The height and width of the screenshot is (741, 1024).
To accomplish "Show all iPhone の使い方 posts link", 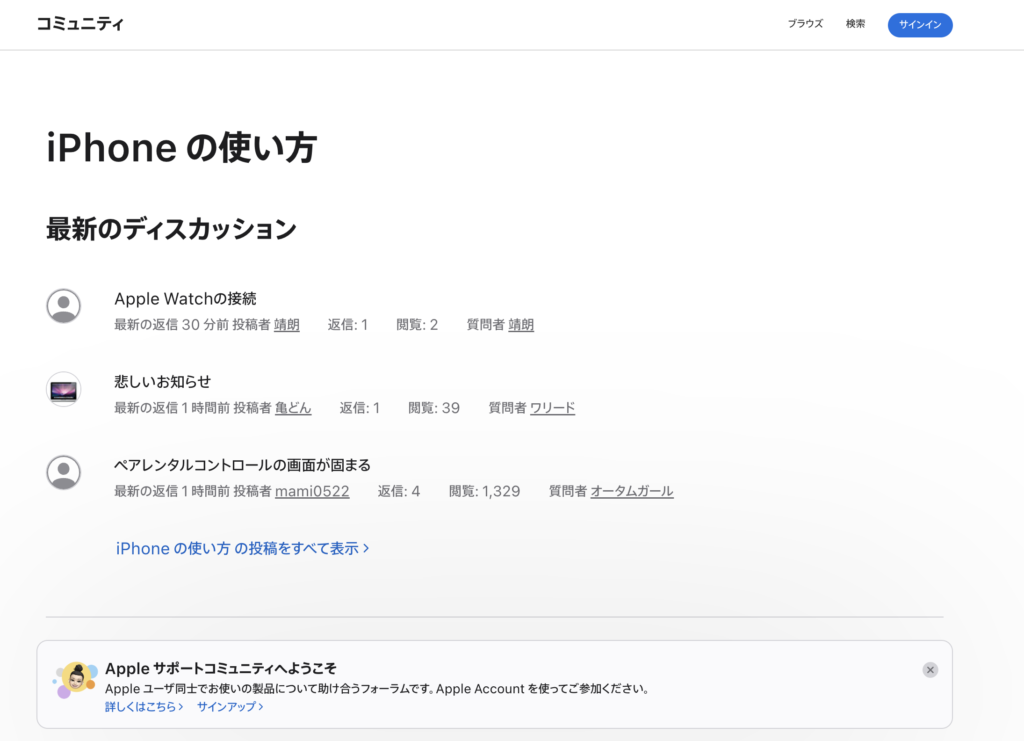I will click(x=242, y=548).
